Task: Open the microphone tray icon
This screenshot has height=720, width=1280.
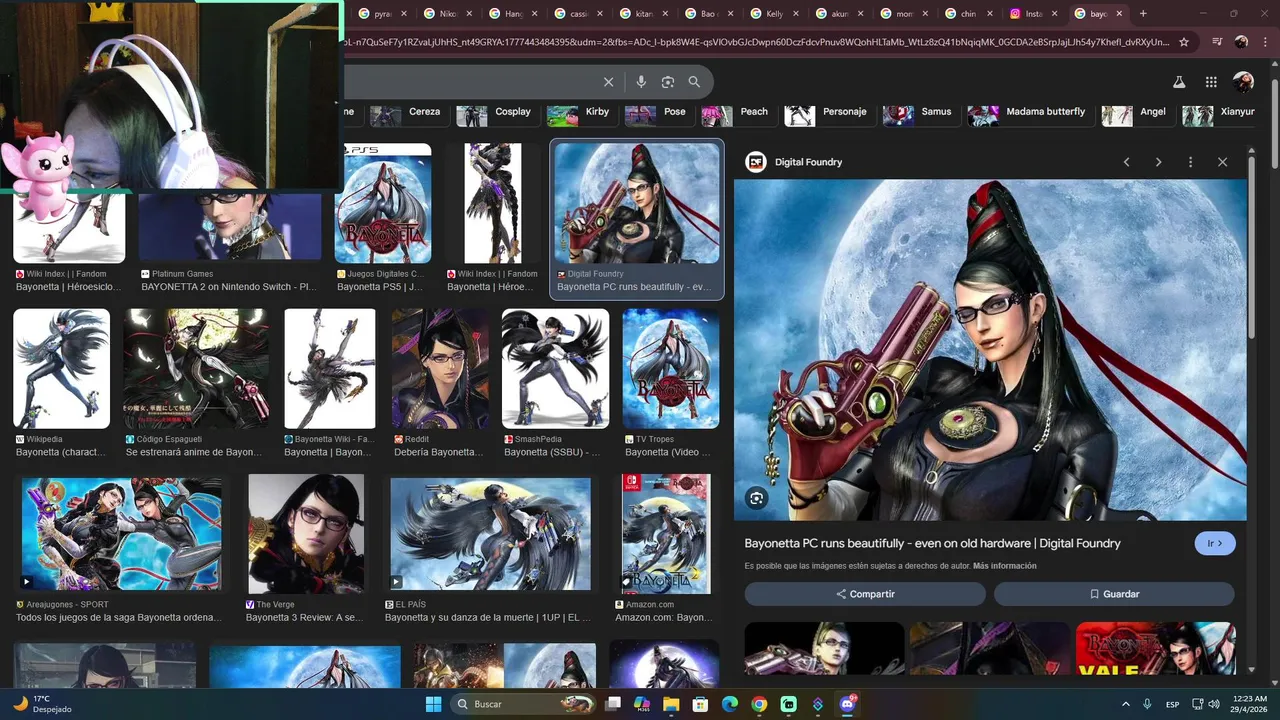Action: (x=1147, y=704)
